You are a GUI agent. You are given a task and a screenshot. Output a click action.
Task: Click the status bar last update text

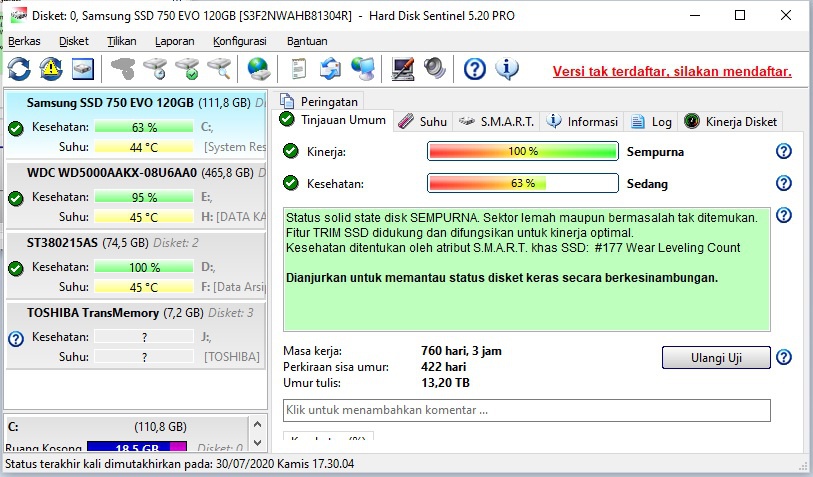point(179,464)
